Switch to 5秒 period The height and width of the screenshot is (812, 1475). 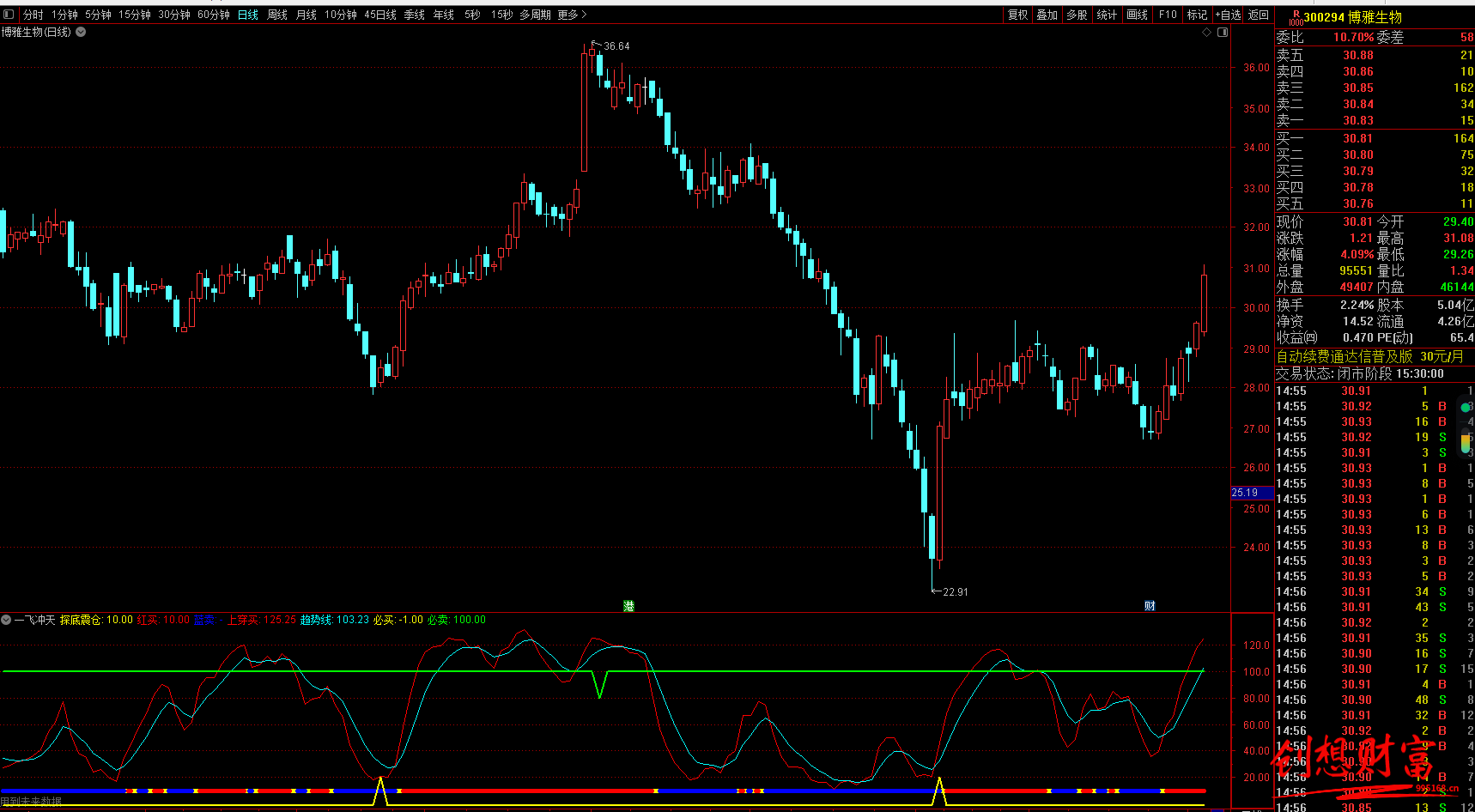[x=472, y=15]
